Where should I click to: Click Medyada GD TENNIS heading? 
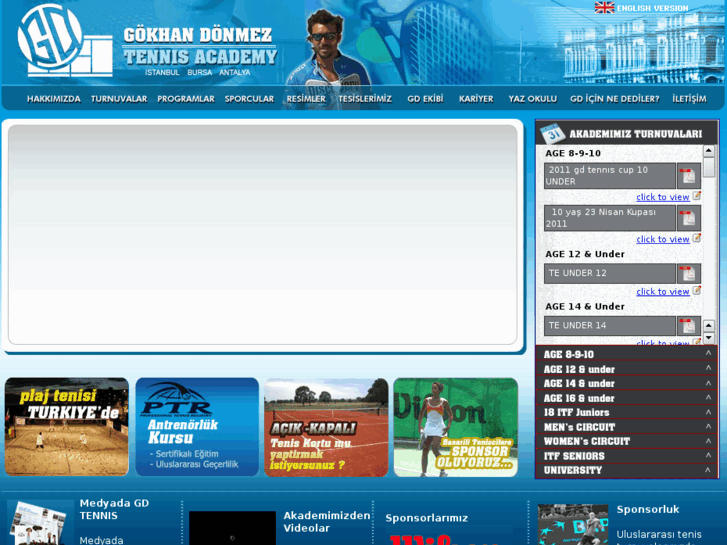pyautogui.click(x=114, y=509)
